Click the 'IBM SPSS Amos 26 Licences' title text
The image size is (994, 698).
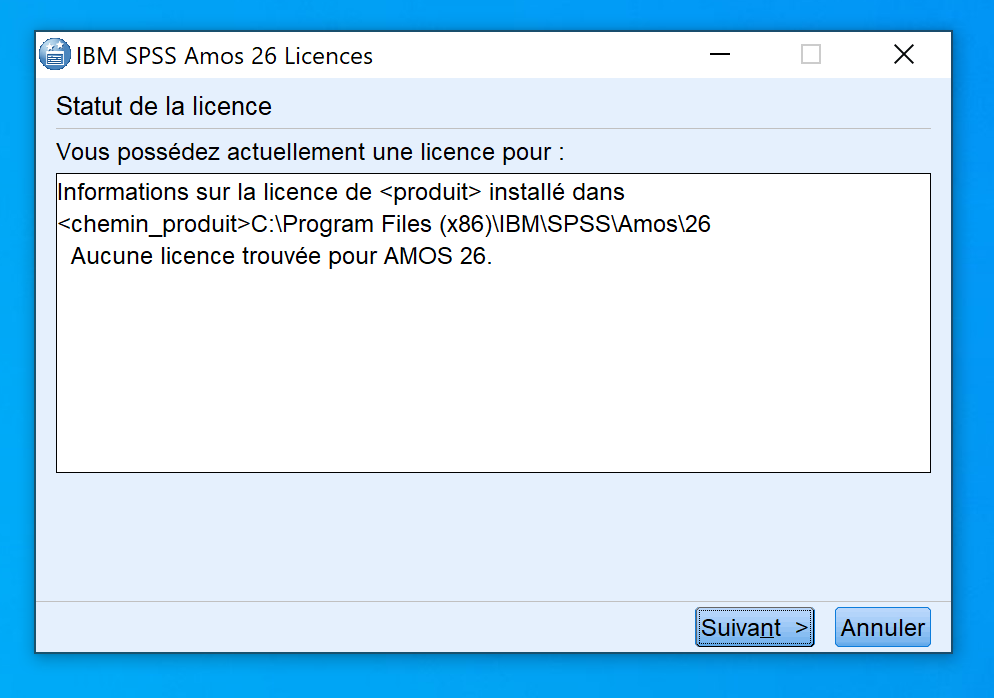(x=224, y=56)
